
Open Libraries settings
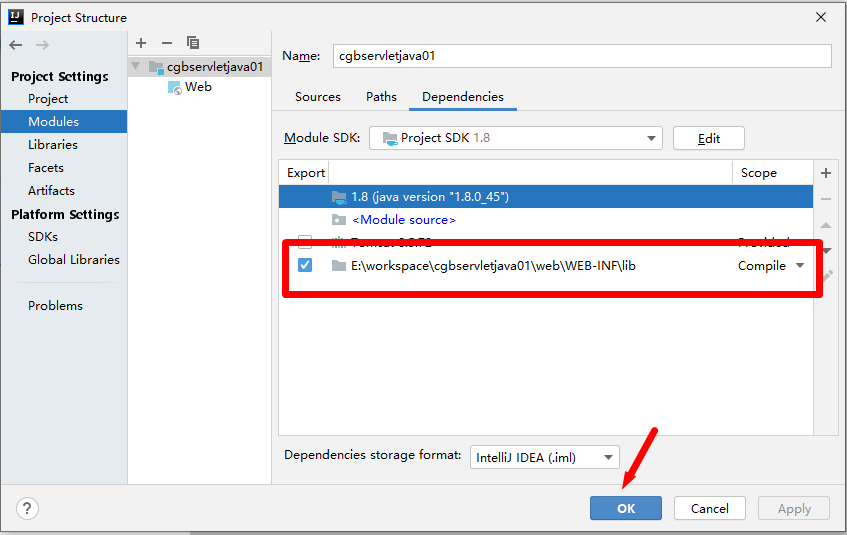[53, 145]
